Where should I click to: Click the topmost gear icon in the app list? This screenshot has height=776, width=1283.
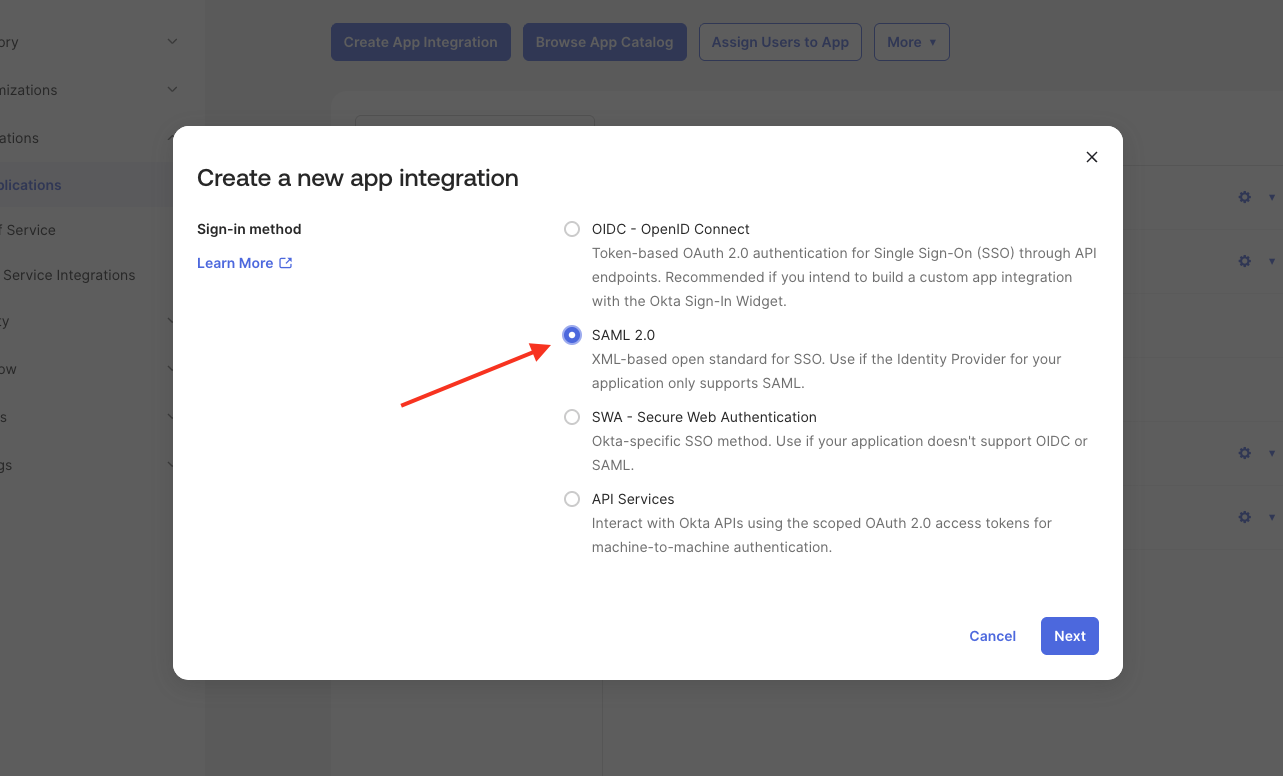pos(1245,197)
